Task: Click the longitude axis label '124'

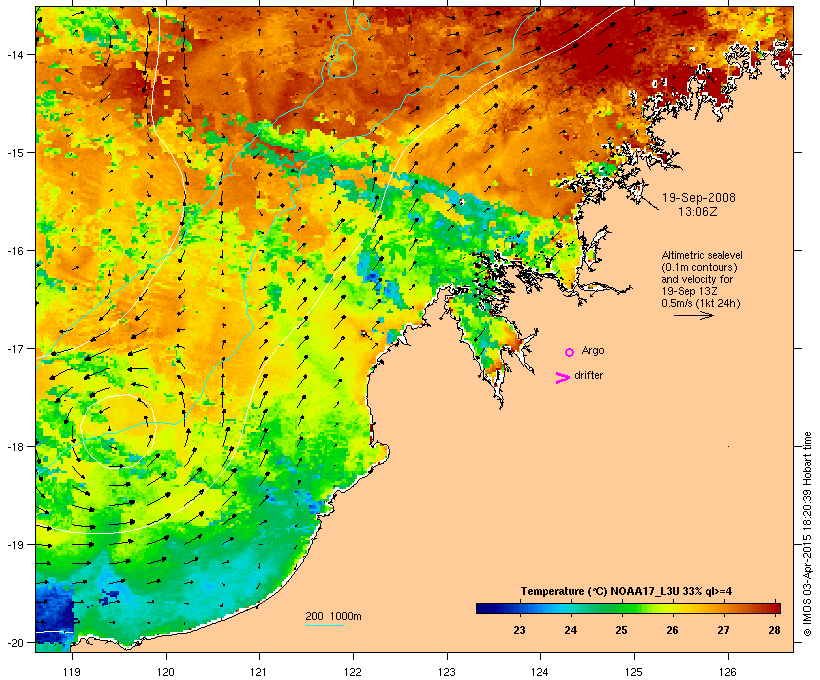Action: (x=540, y=672)
